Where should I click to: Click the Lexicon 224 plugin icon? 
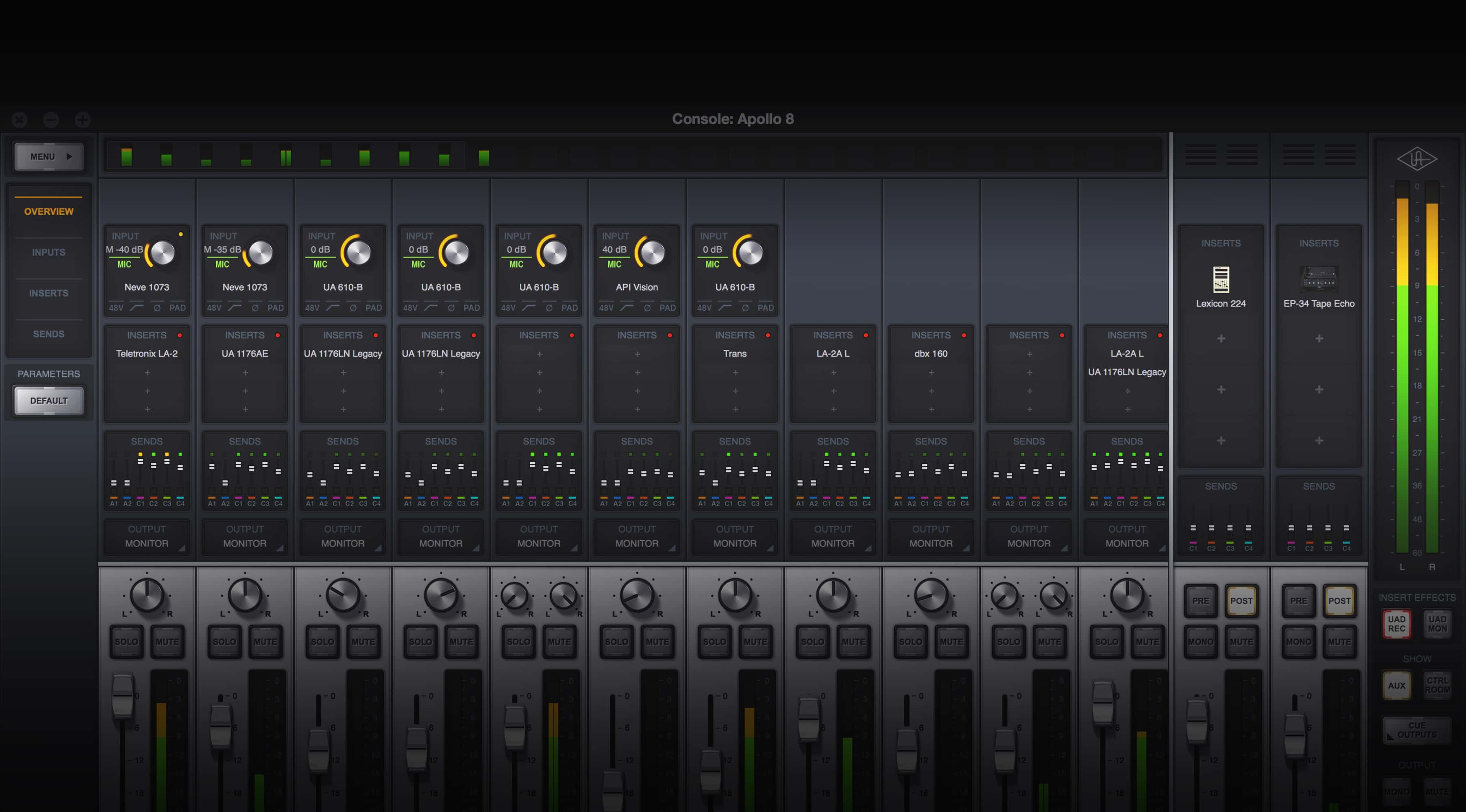(x=1221, y=279)
